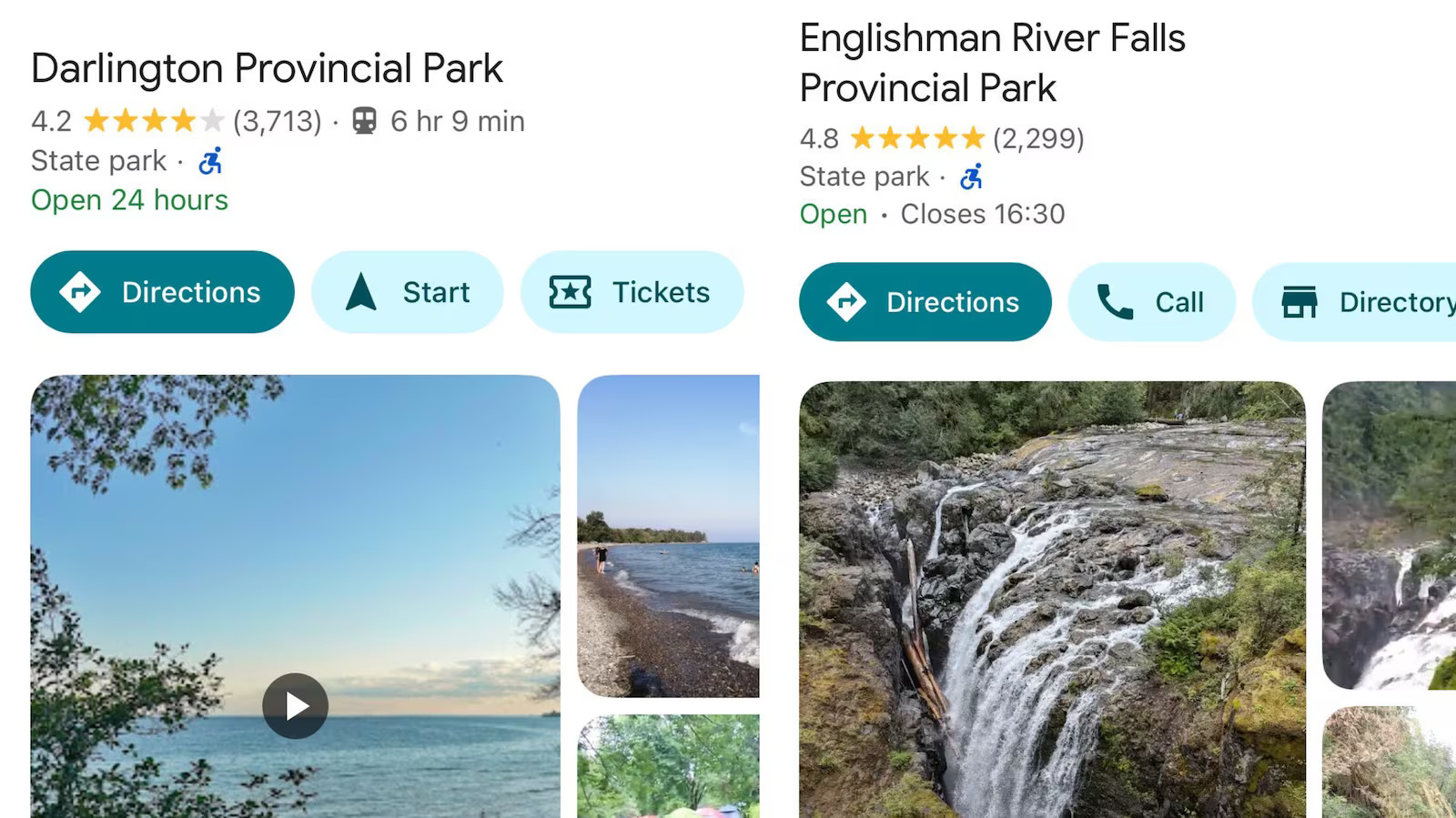
Task: Open the Darlington Provincial Park title
Action: click(x=267, y=68)
